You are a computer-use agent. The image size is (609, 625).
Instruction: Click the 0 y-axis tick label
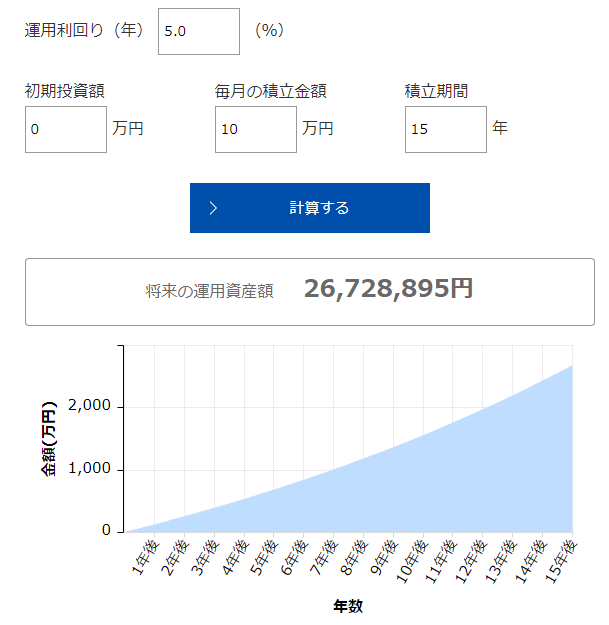(106, 530)
